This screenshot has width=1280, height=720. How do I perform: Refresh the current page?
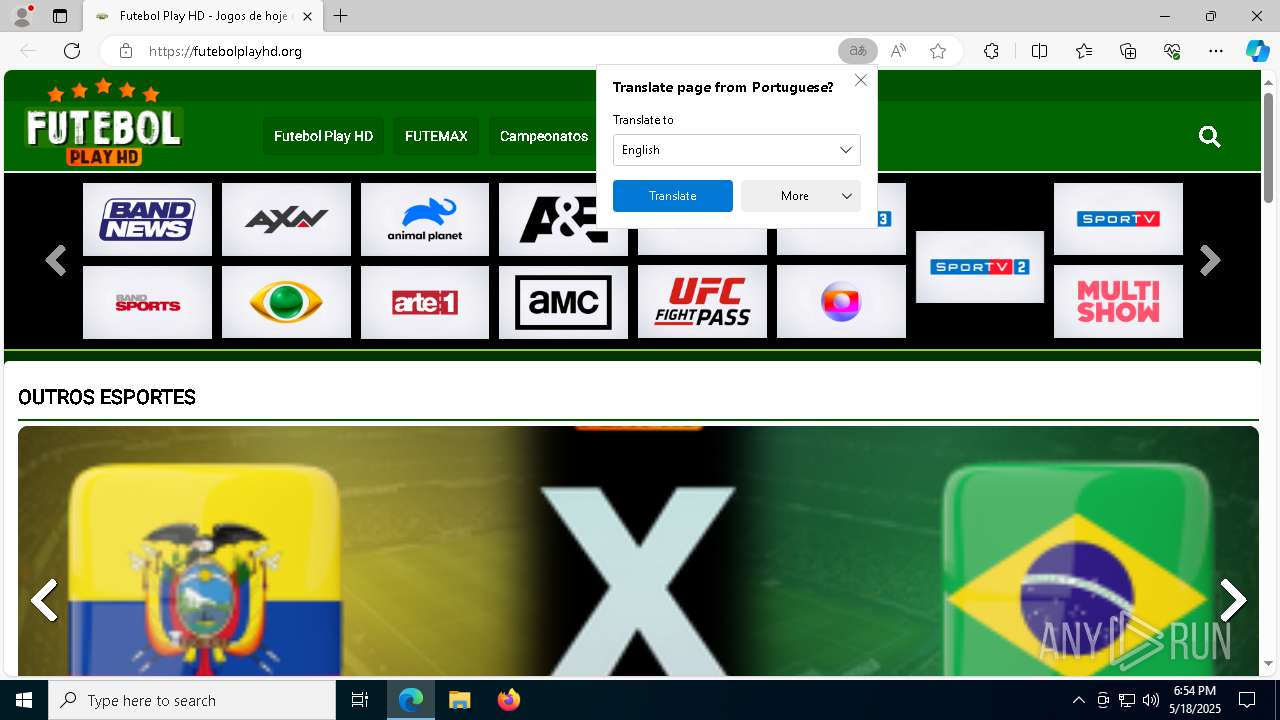[x=72, y=51]
